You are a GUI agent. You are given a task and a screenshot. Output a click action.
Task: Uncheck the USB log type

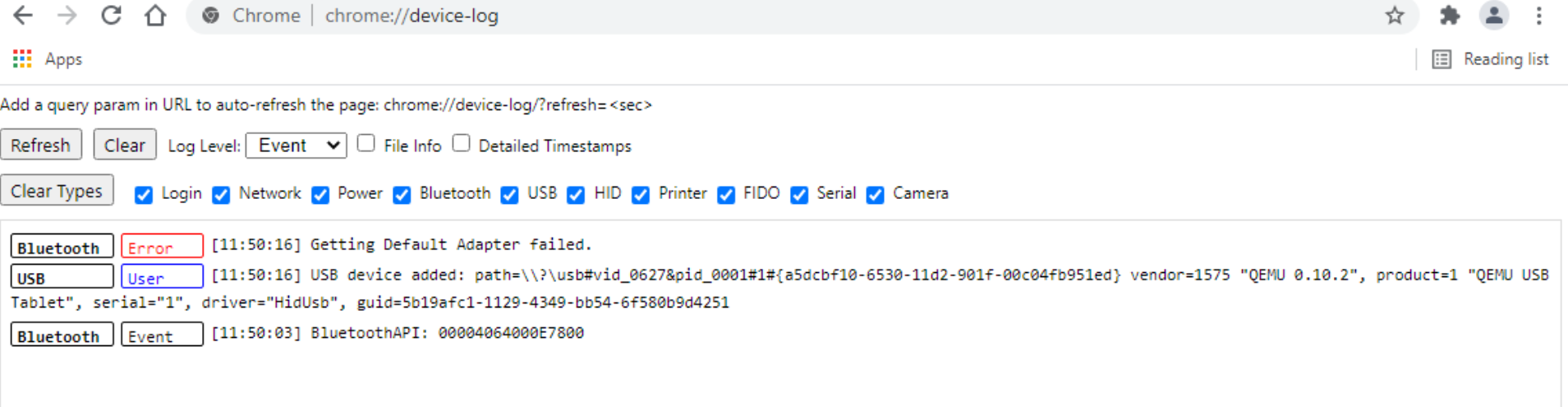(x=509, y=195)
